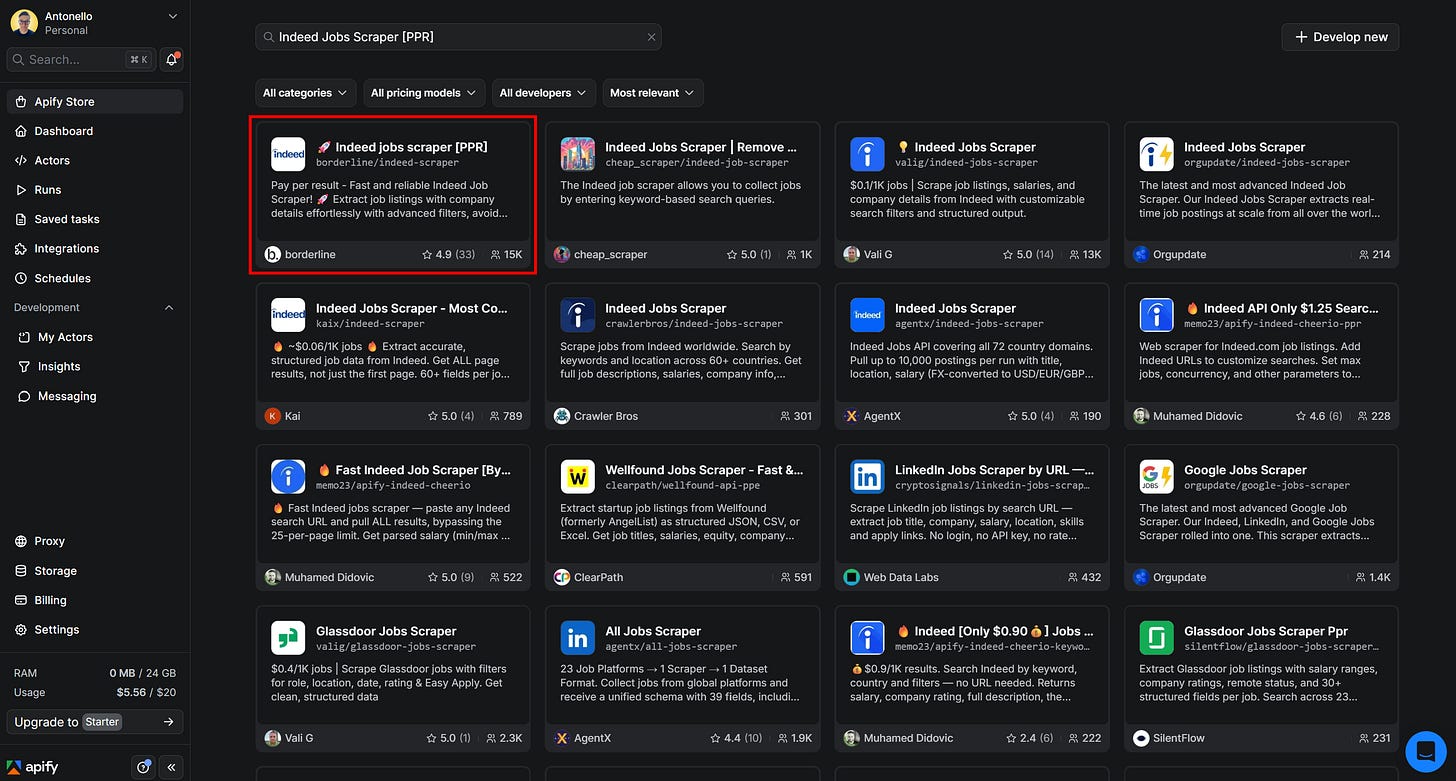The height and width of the screenshot is (781, 1456).
Task: Click the 1.4K users count
Action: pyautogui.click(x=1373, y=577)
